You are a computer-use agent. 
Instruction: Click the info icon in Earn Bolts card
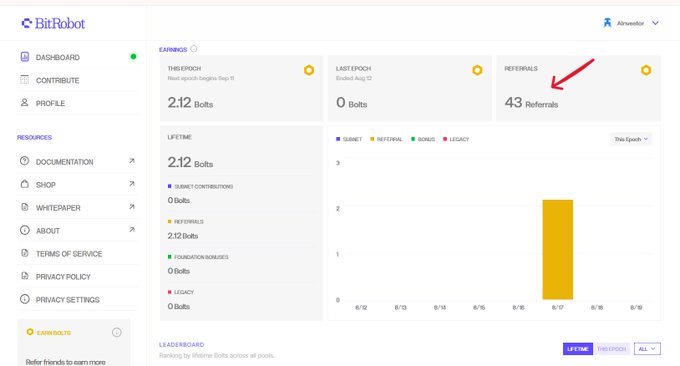(117, 332)
